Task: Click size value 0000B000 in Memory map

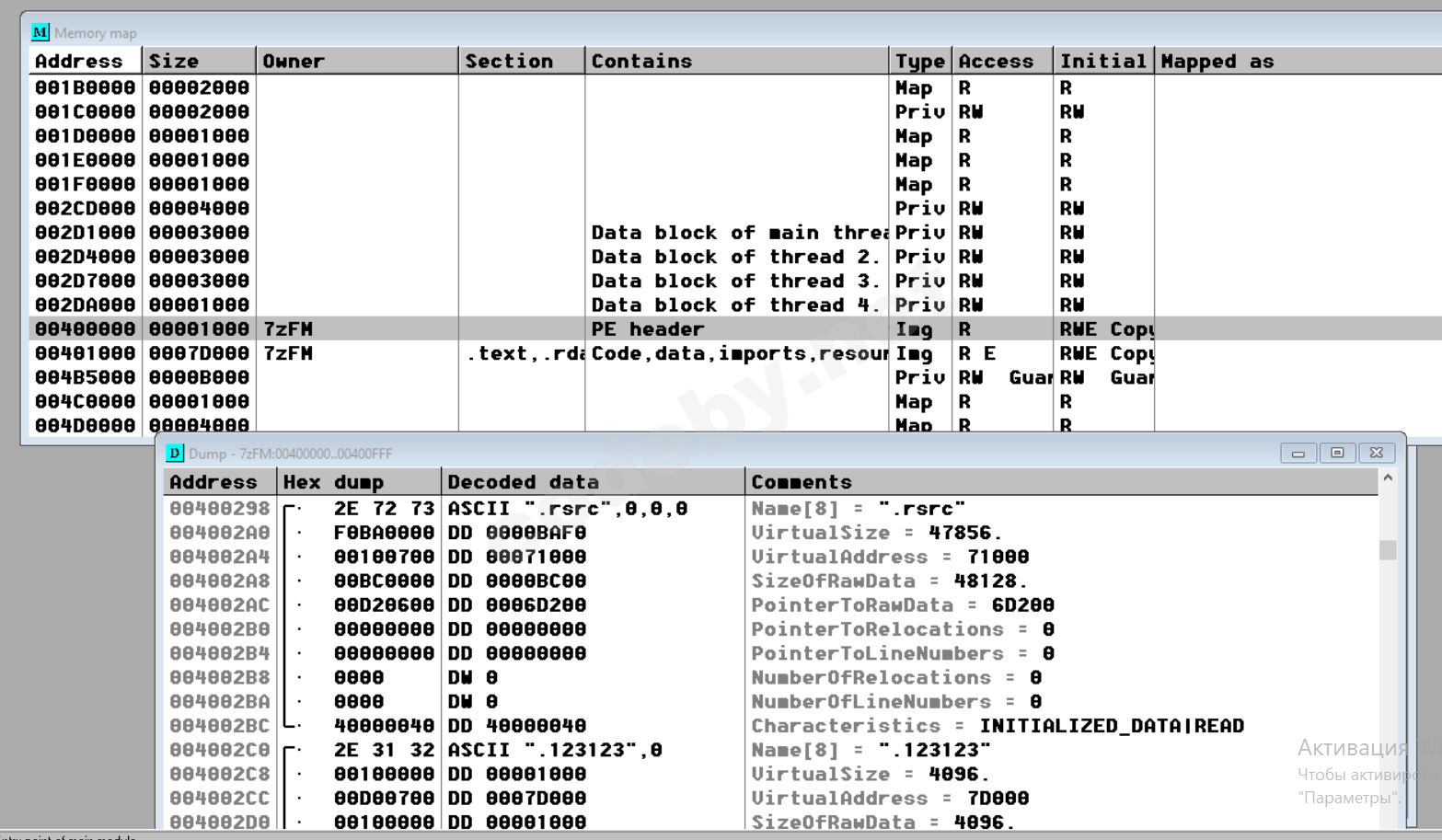Action: pyautogui.click(x=199, y=377)
